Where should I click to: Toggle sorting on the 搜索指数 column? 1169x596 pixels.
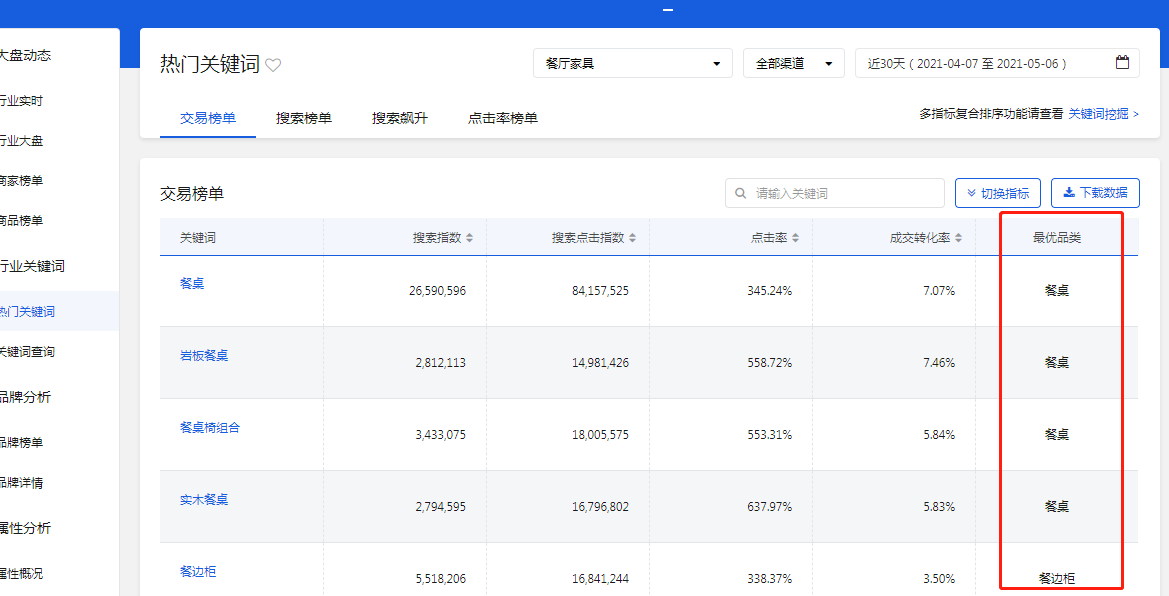click(x=471, y=237)
